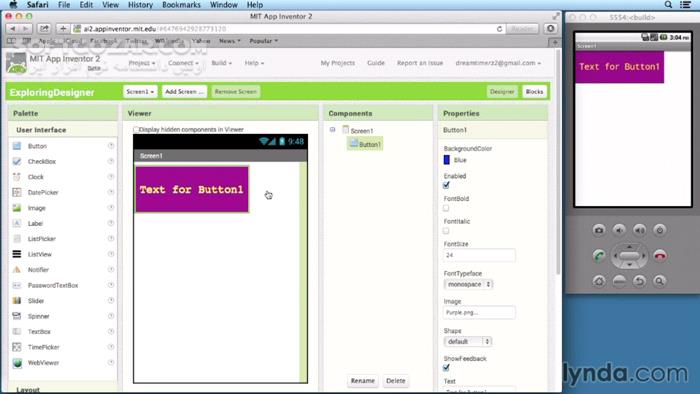Click the My Projects link

(338, 63)
